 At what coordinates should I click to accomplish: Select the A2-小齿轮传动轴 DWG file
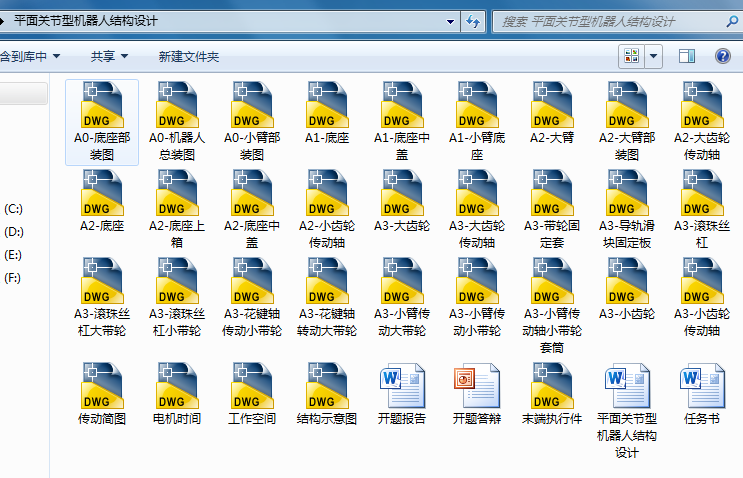tap(327, 209)
